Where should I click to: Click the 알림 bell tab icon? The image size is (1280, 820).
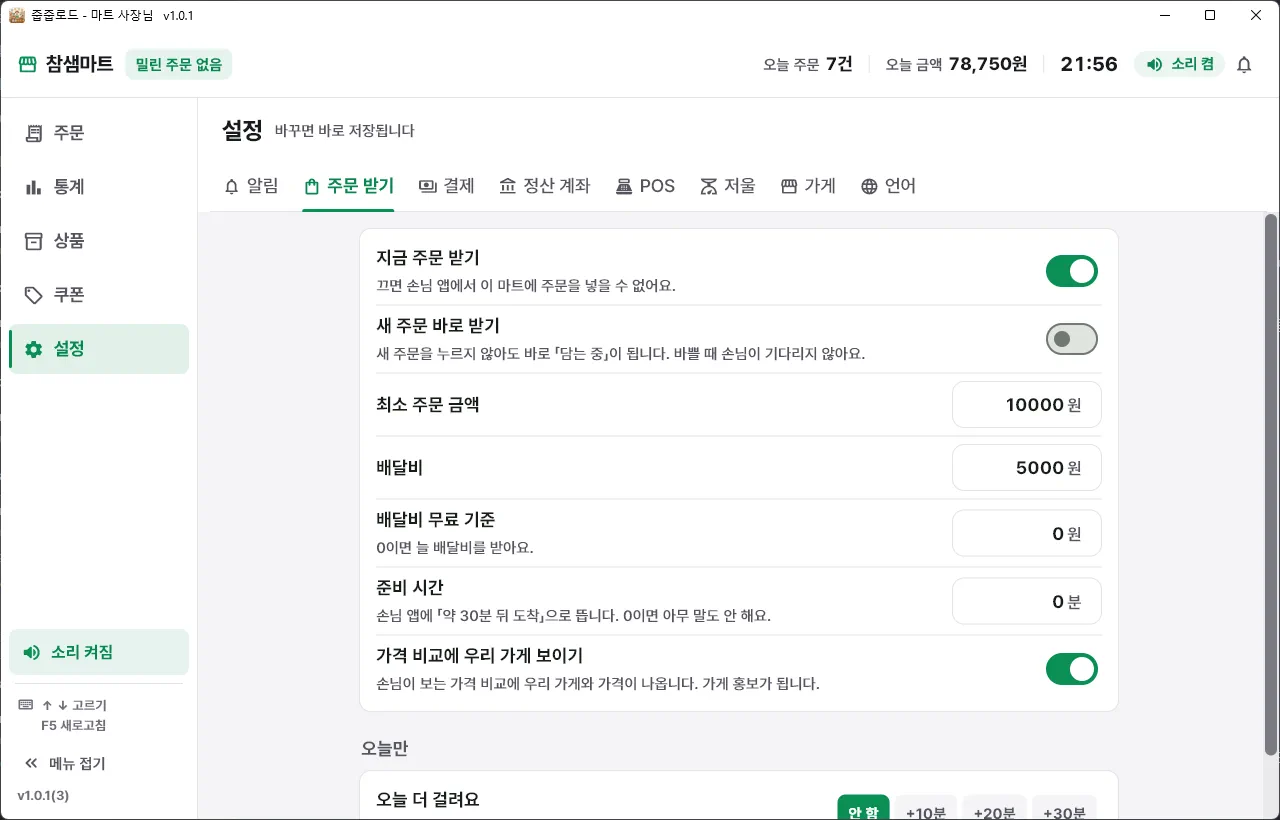[x=232, y=186]
